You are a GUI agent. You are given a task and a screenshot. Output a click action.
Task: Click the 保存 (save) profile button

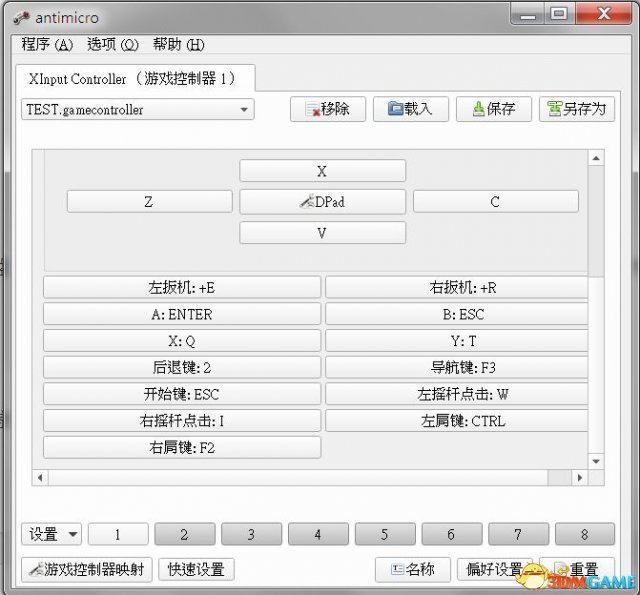(x=493, y=109)
